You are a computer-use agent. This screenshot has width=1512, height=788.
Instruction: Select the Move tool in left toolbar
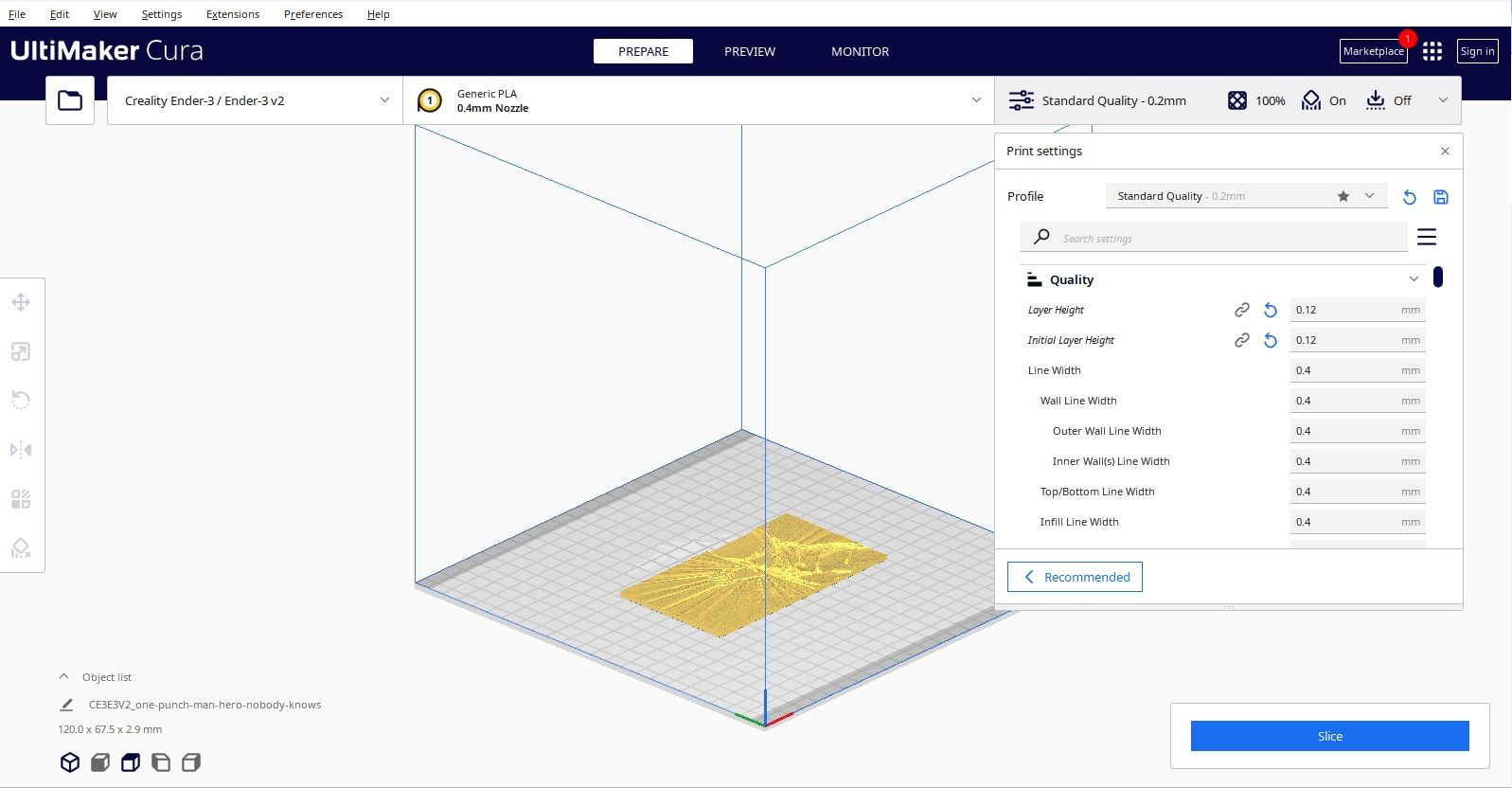(x=21, y=302)
